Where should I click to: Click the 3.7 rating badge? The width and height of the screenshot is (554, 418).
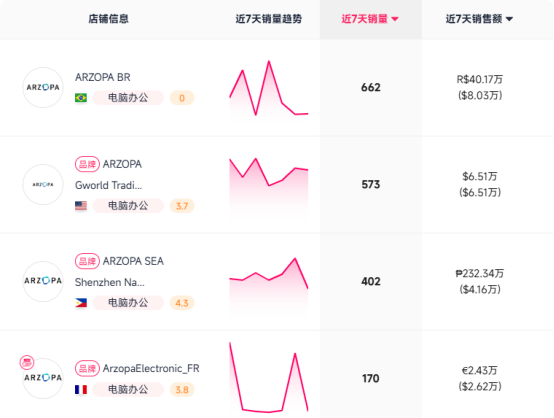pyautogui.click(x=182, y=206)
